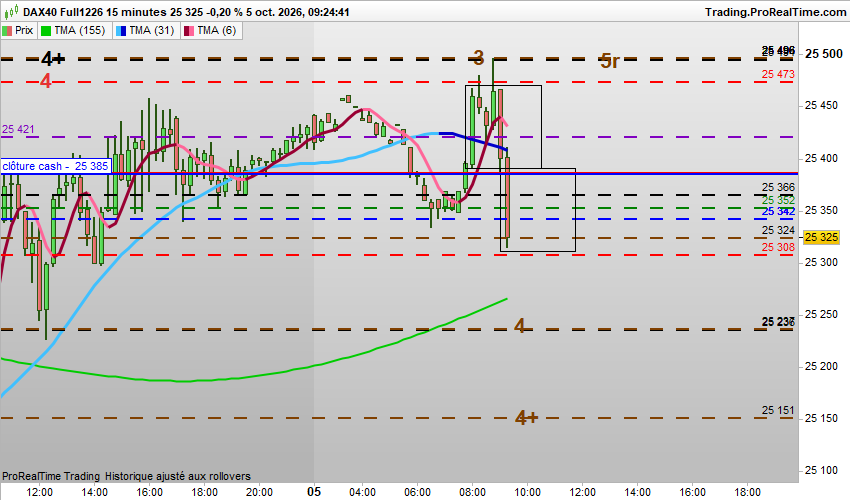This screenshot has width=850, height=500.
Task: Click the 06:00 time axis label
Action: tap(417, 492)
